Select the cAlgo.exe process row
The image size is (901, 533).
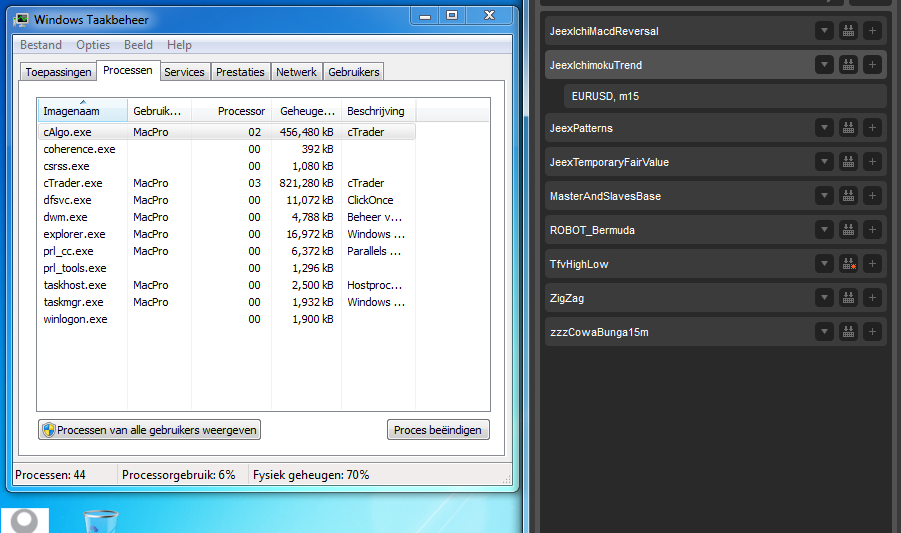point(227,132)
